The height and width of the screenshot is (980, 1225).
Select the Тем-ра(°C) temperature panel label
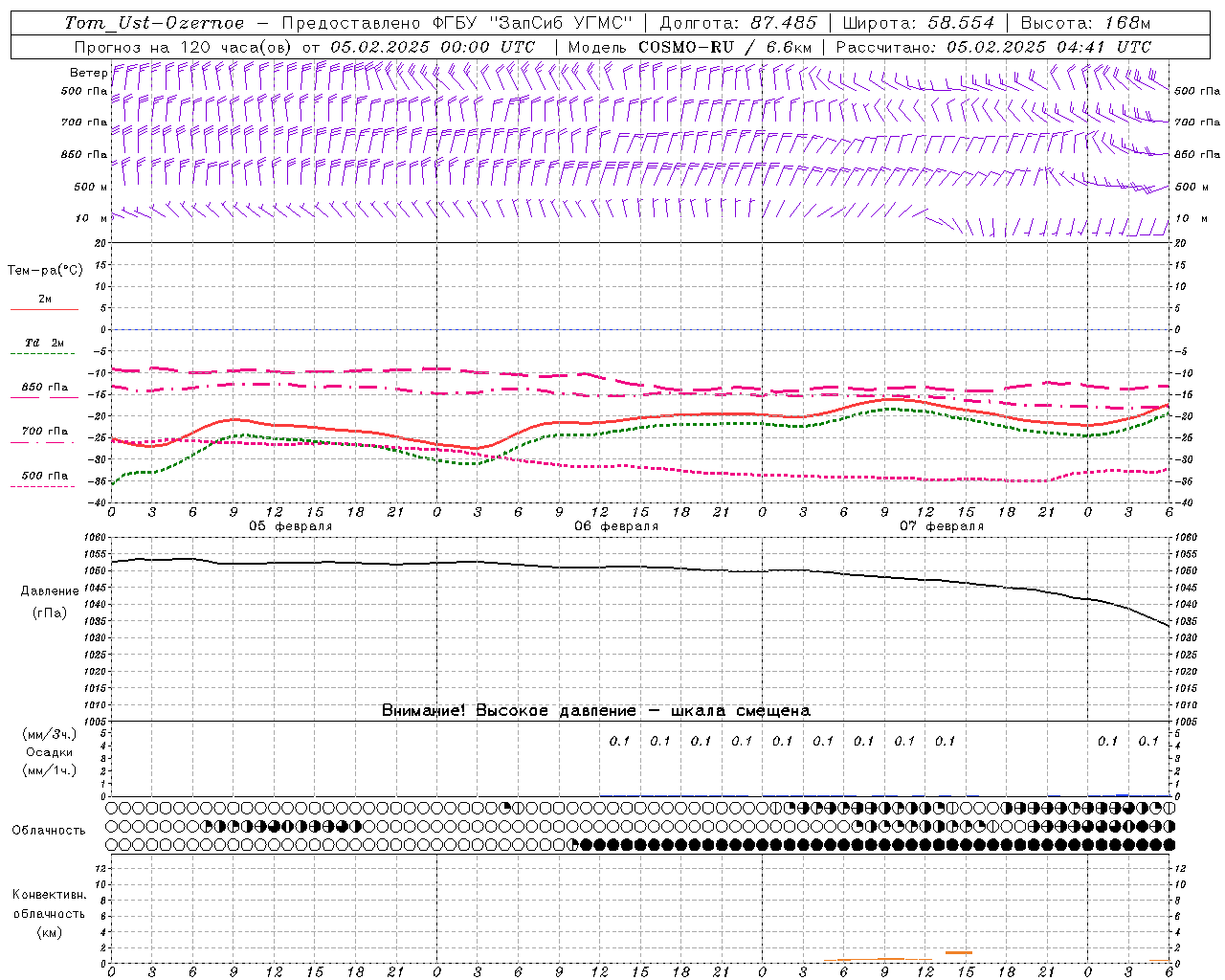click(45, 271)
